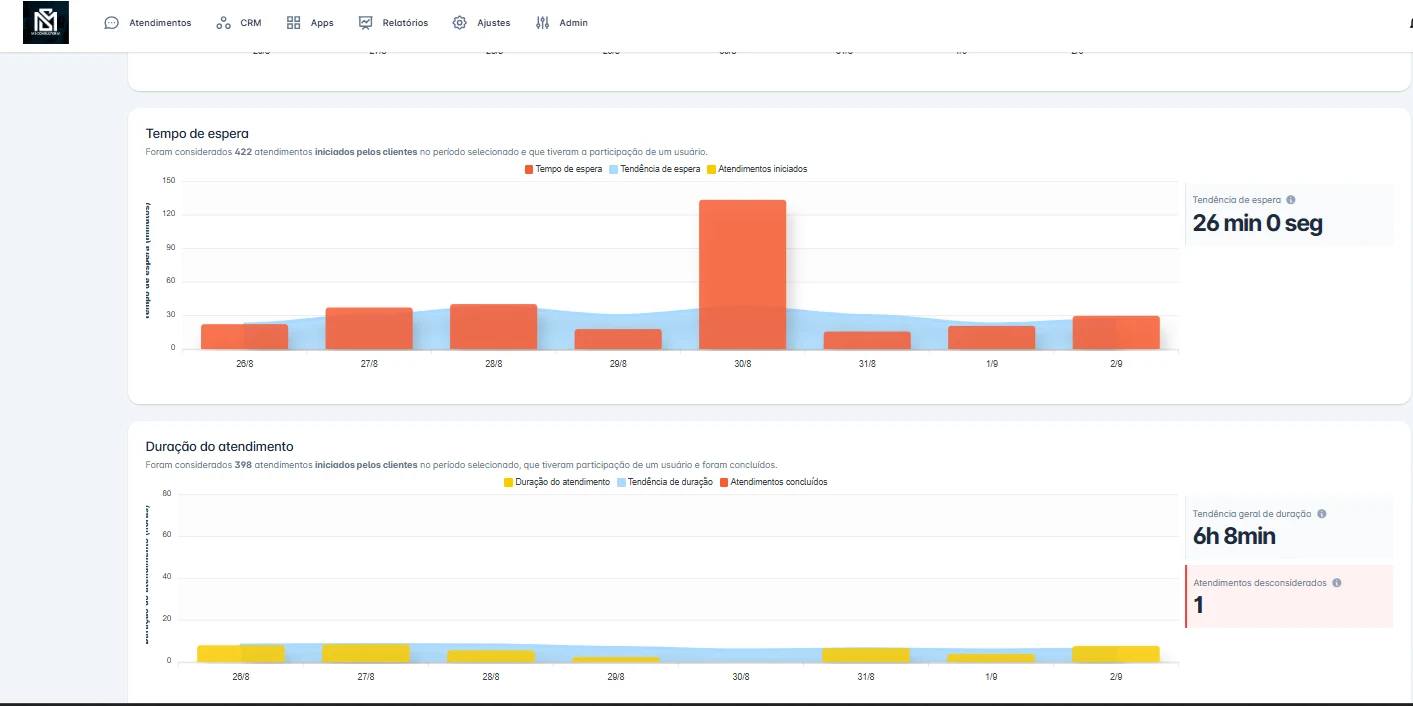Screen dimensions: 1413x706
Task: Click the '6h 8min' duration trend value
Action: (1234, 536)
